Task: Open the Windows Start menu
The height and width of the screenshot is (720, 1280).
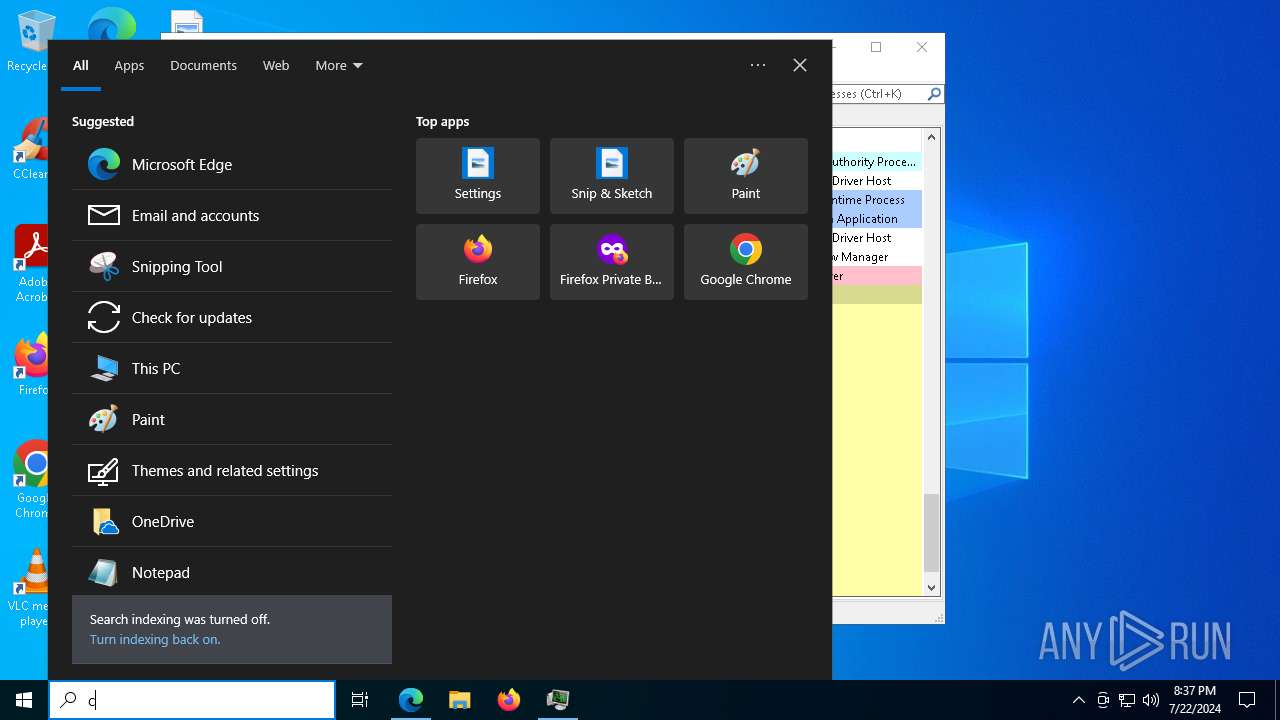Action: click(24, 700)
